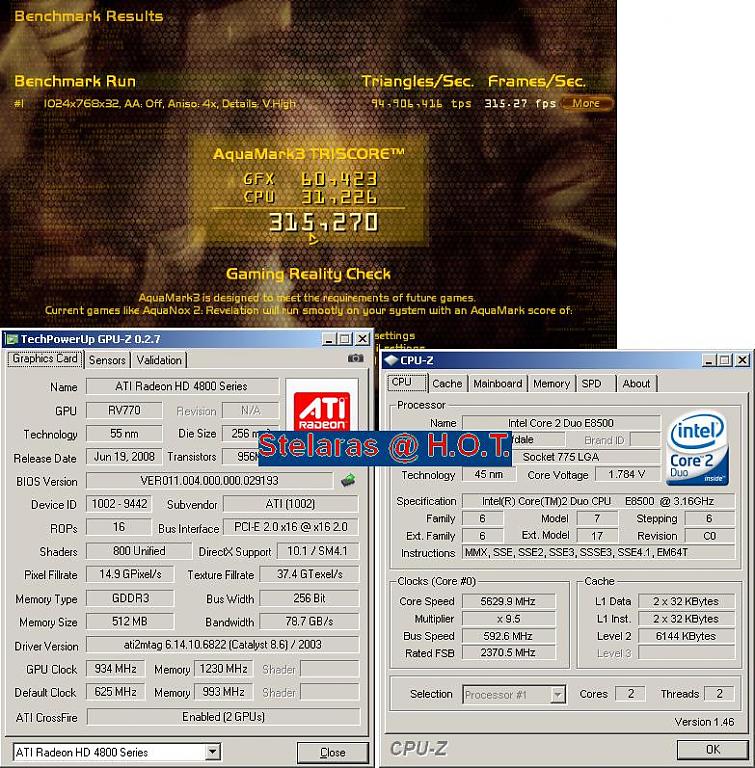Maximize the CPU-Z window
Viewport: 755px width, 768px height.
pyautogui.click(x=724, y=360)
